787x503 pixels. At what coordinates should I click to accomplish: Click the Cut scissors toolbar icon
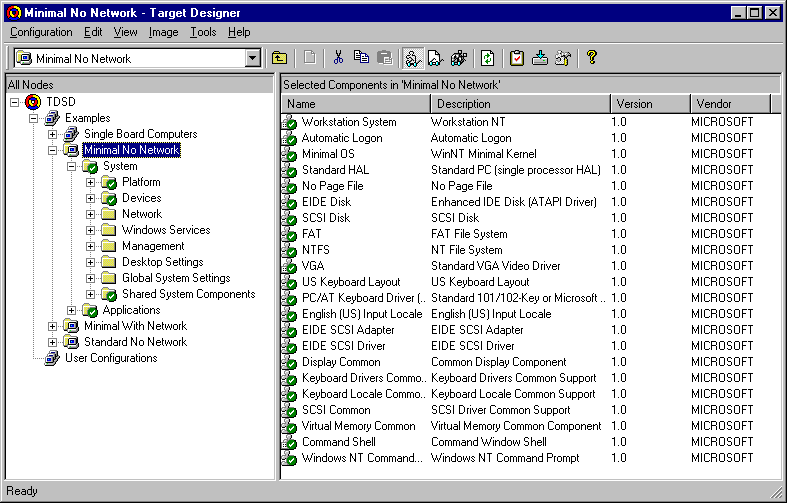point(339,58)
